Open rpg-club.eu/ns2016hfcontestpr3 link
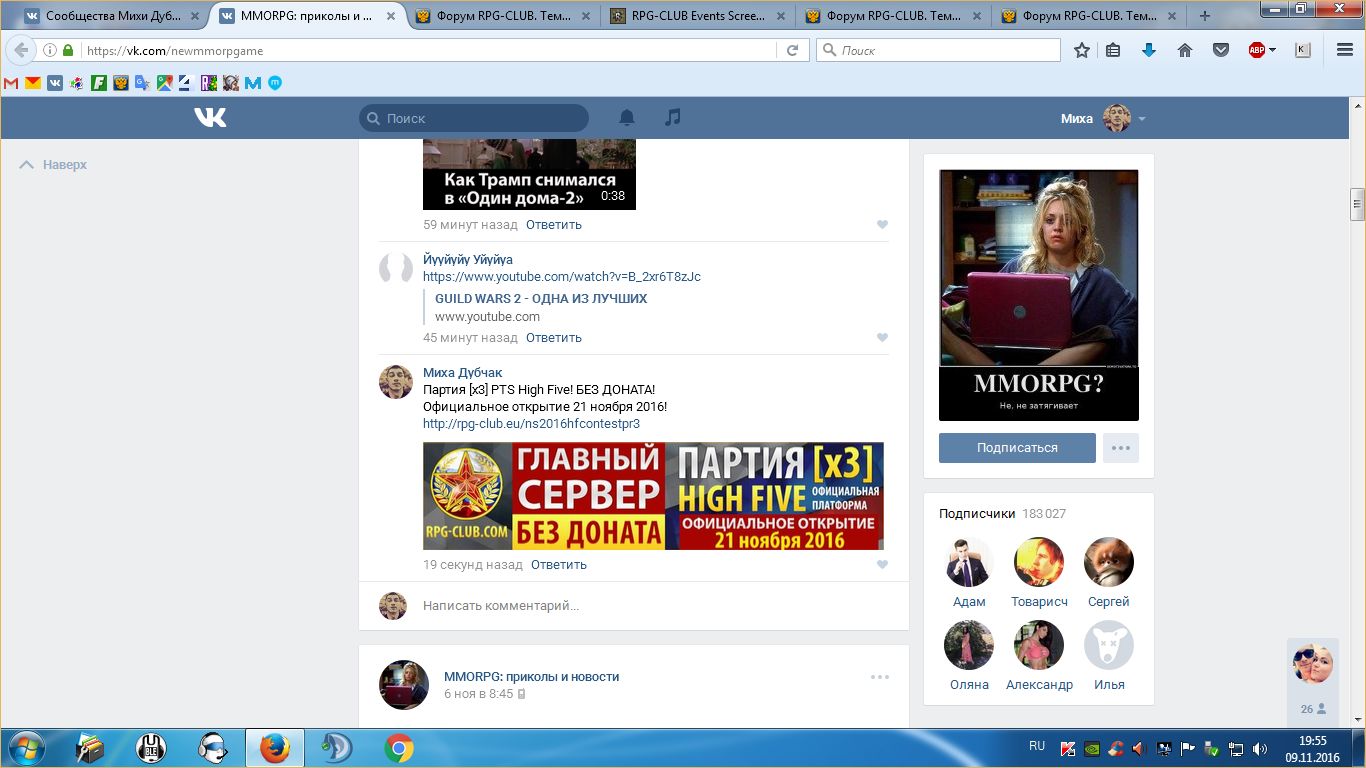 tap(531, 424)
